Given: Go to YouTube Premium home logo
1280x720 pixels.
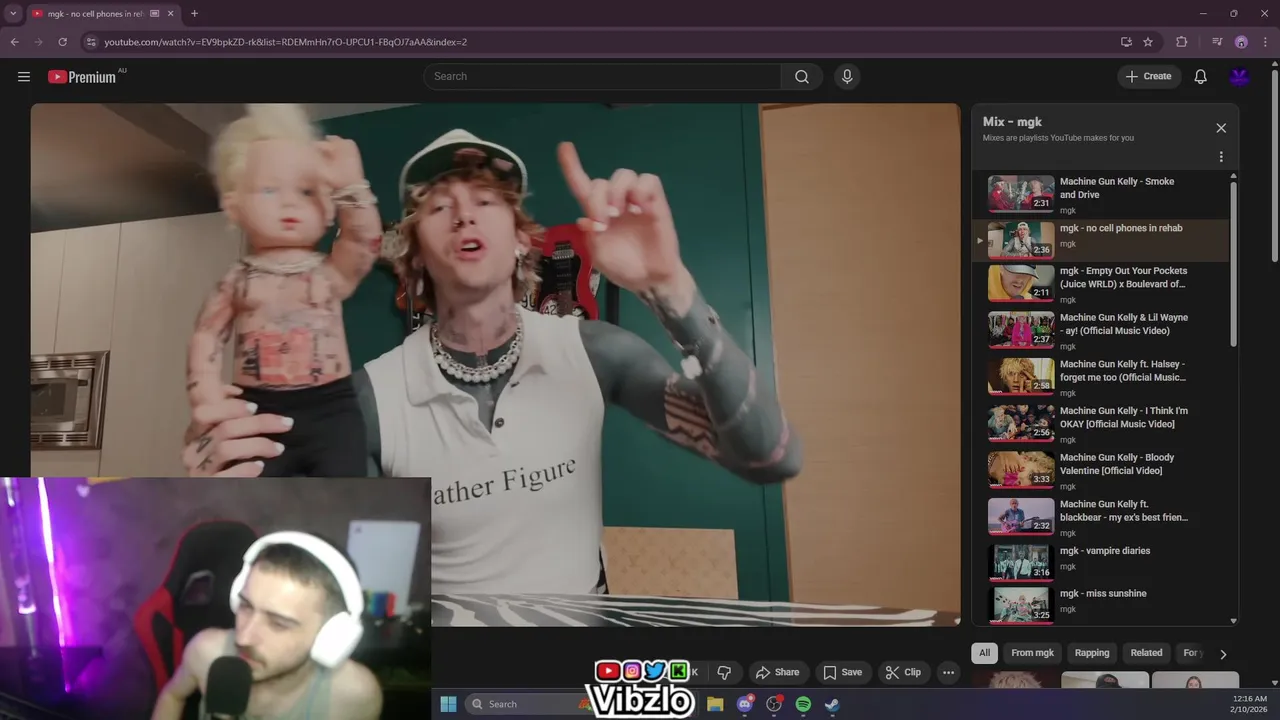Looking at the screenshot, I should click(82, 76).
